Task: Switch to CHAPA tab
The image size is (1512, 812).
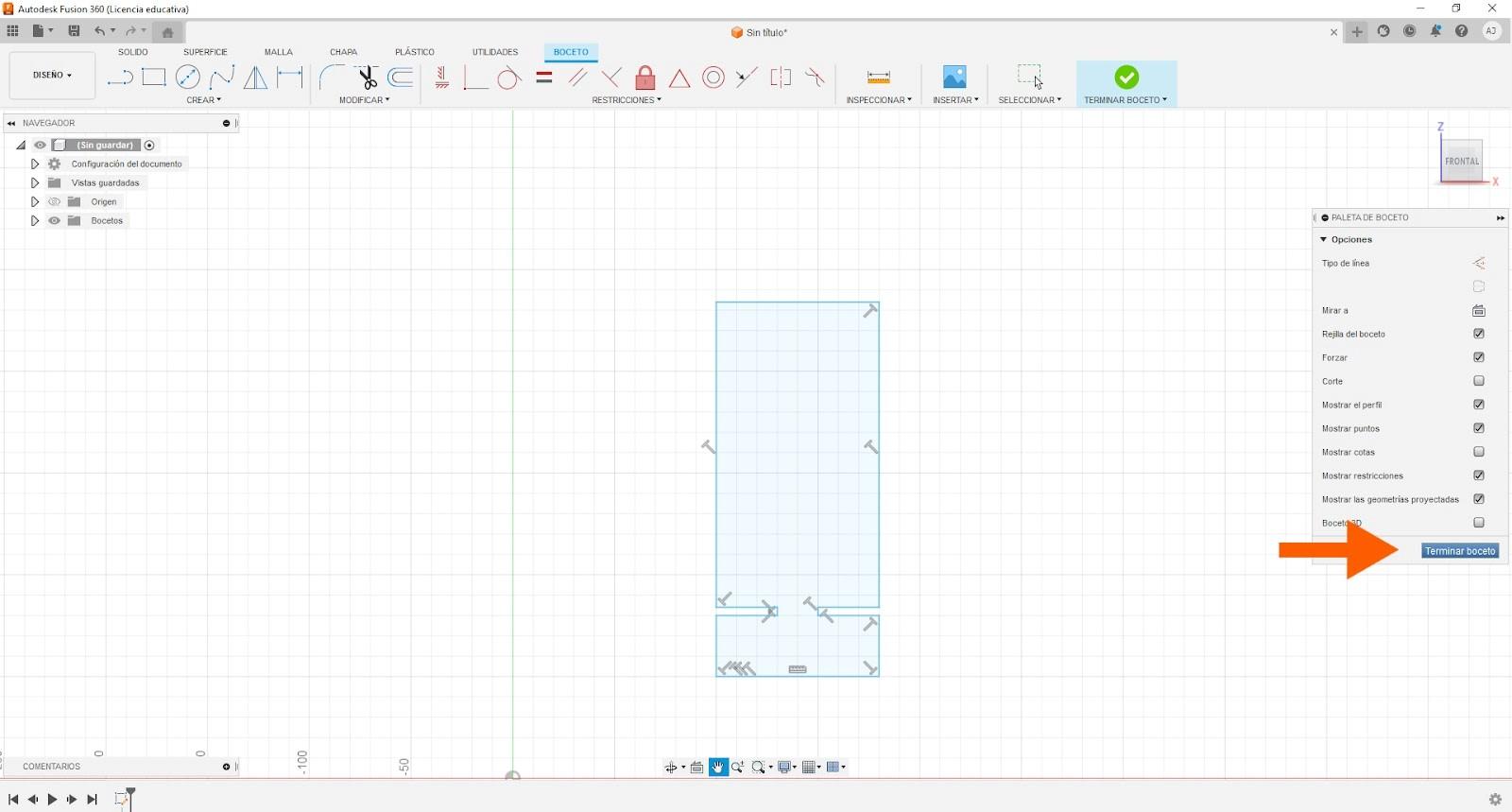Action: 344,52
